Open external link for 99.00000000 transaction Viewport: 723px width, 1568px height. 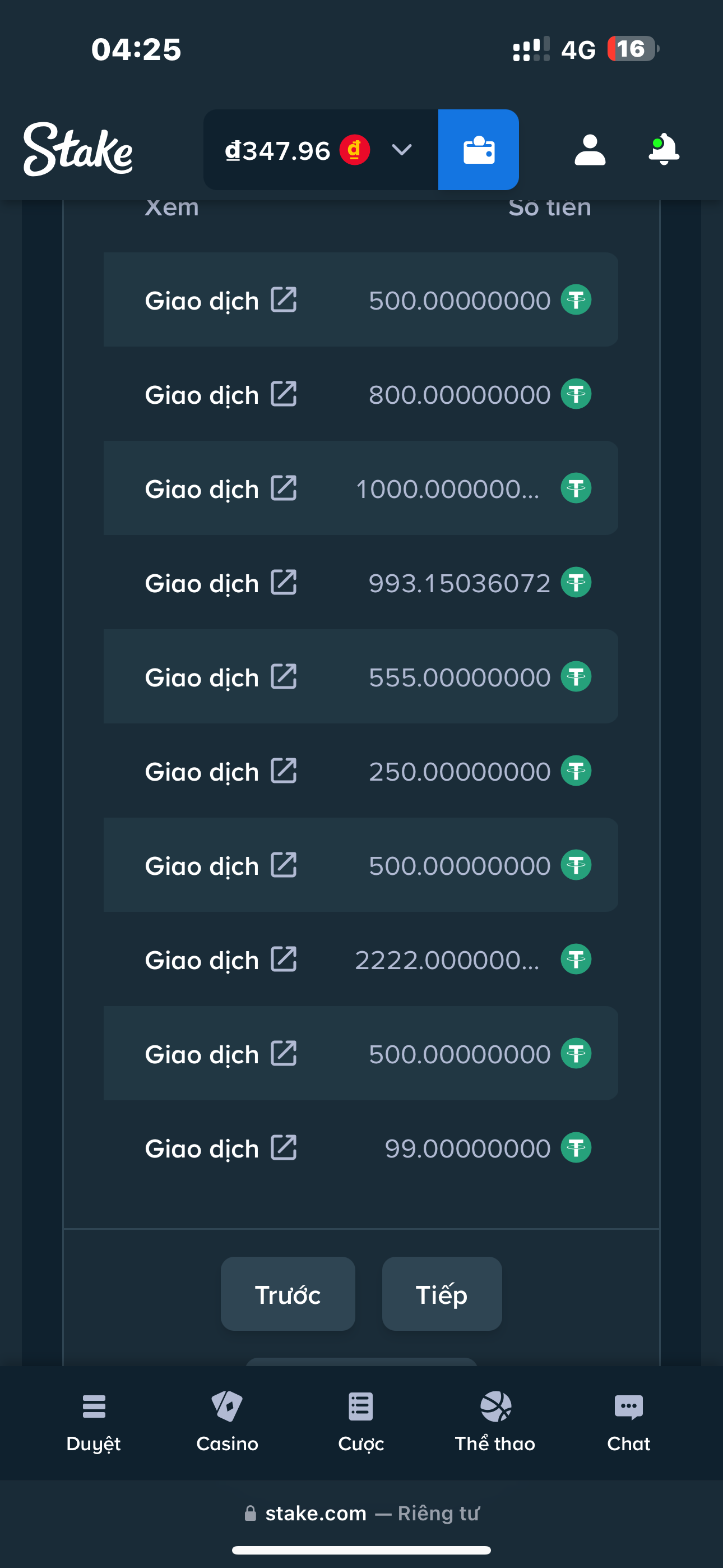284,1148
